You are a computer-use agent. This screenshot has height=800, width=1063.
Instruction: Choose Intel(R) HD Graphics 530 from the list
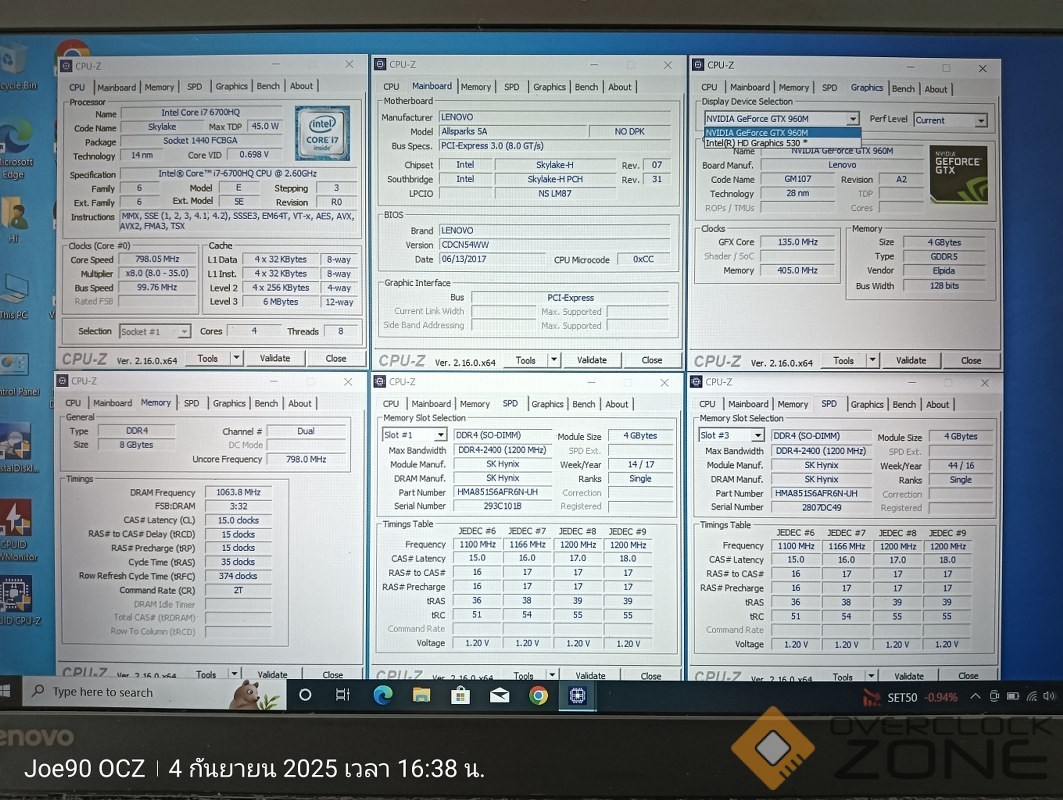782,143
